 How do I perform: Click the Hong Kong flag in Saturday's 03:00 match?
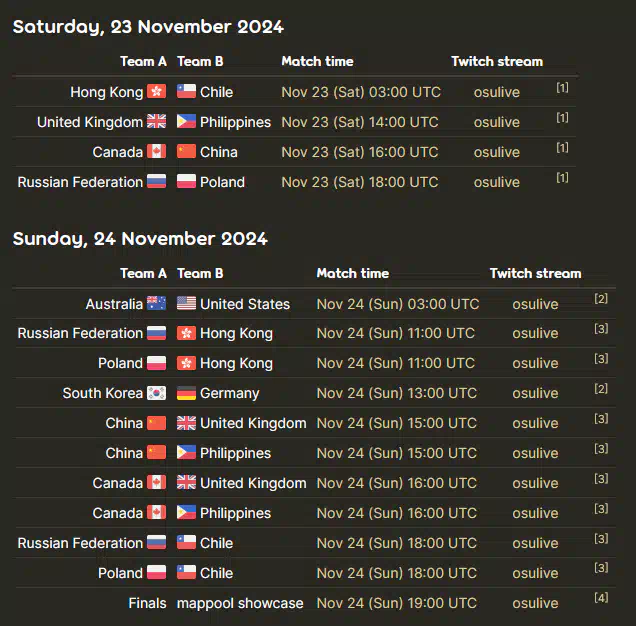(156, 91)
